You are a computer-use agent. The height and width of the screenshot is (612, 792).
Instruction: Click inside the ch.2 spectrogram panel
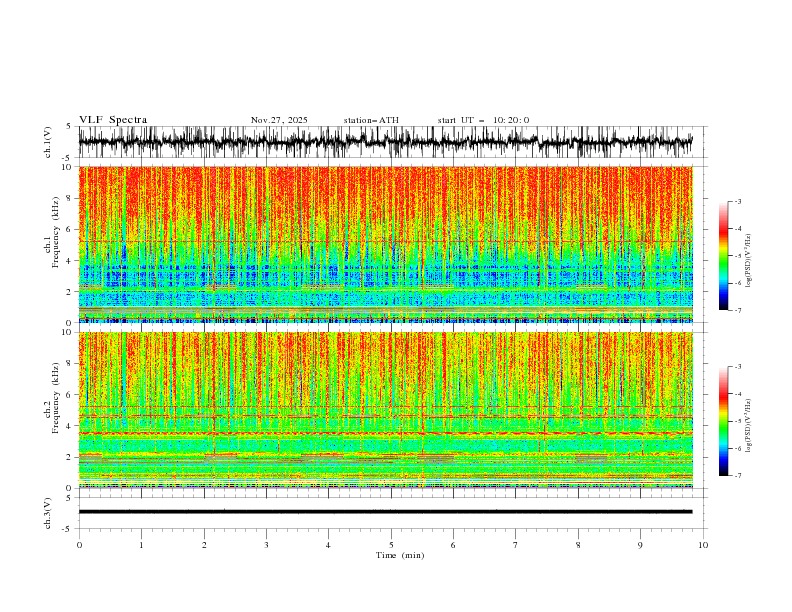[385, 410]
